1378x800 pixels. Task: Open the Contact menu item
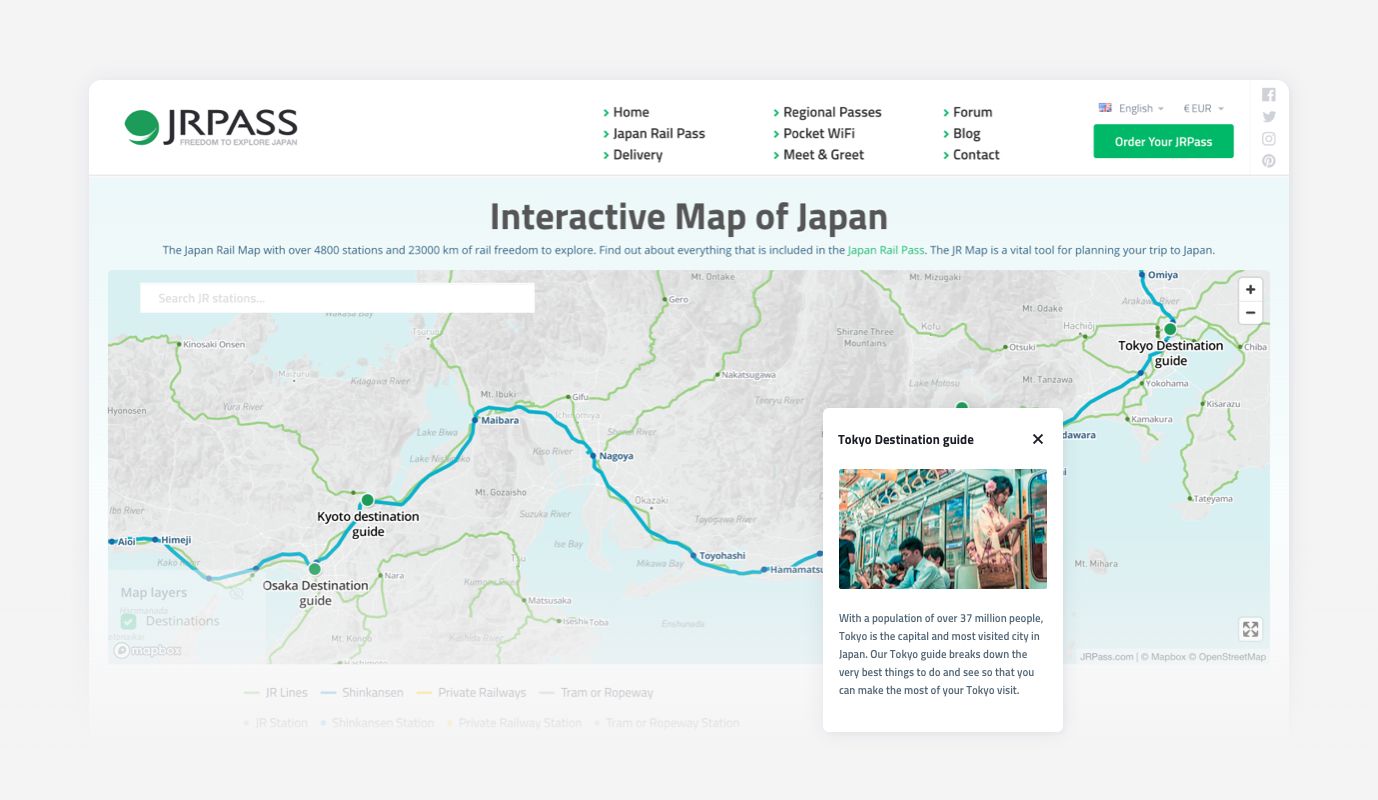click(976, 155)
